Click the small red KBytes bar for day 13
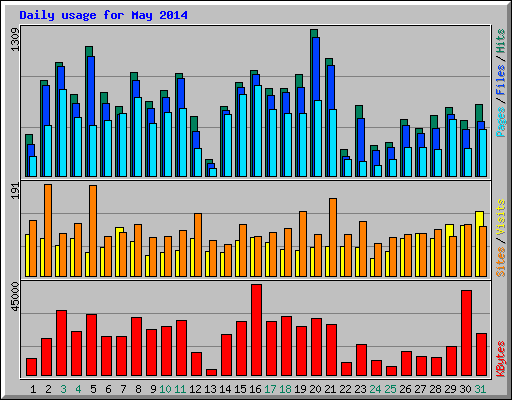The width and height of the screenshot is (512, 400). 211,373
